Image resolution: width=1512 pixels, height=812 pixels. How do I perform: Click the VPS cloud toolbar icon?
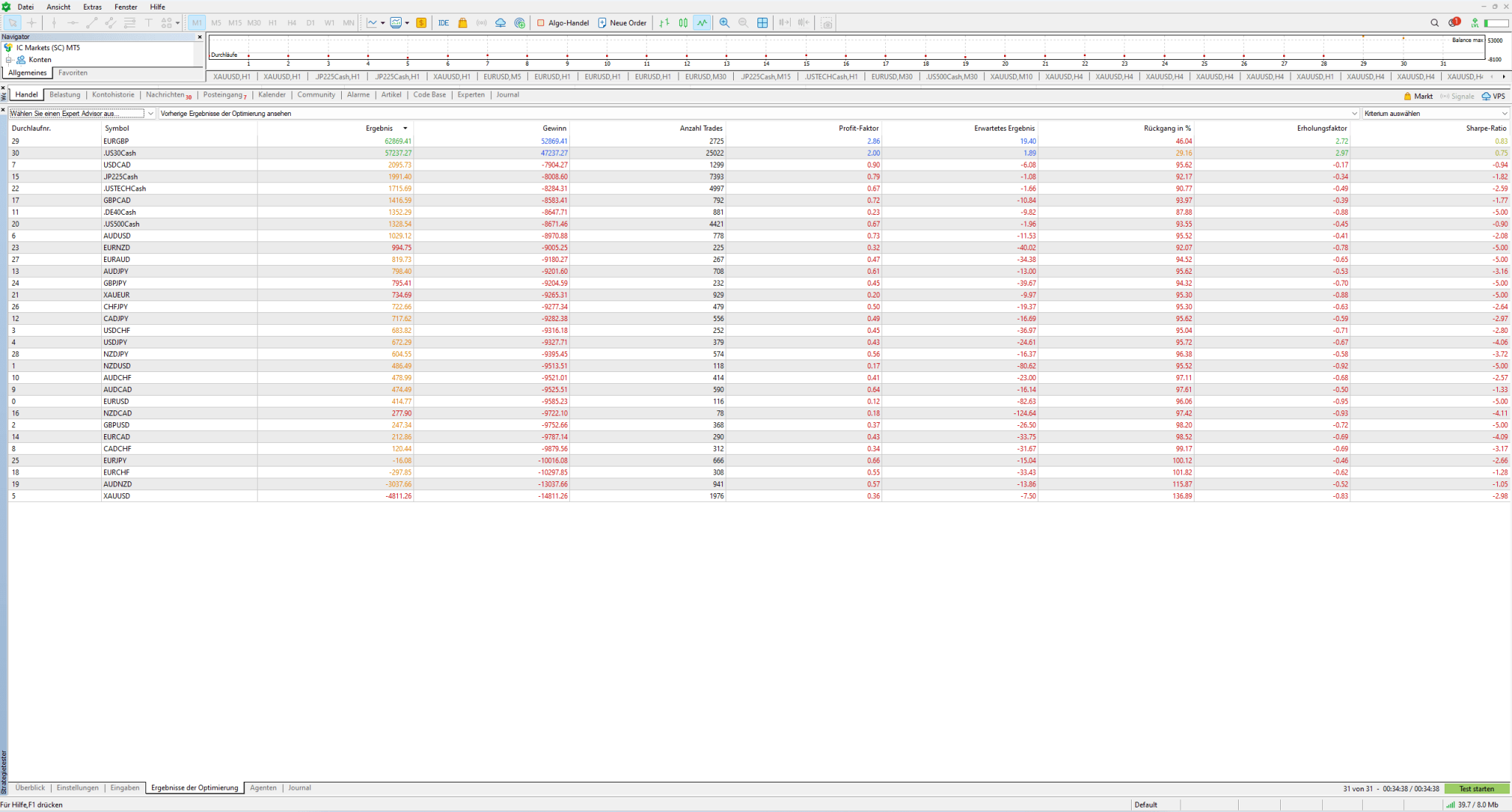(x=501, y=23)
